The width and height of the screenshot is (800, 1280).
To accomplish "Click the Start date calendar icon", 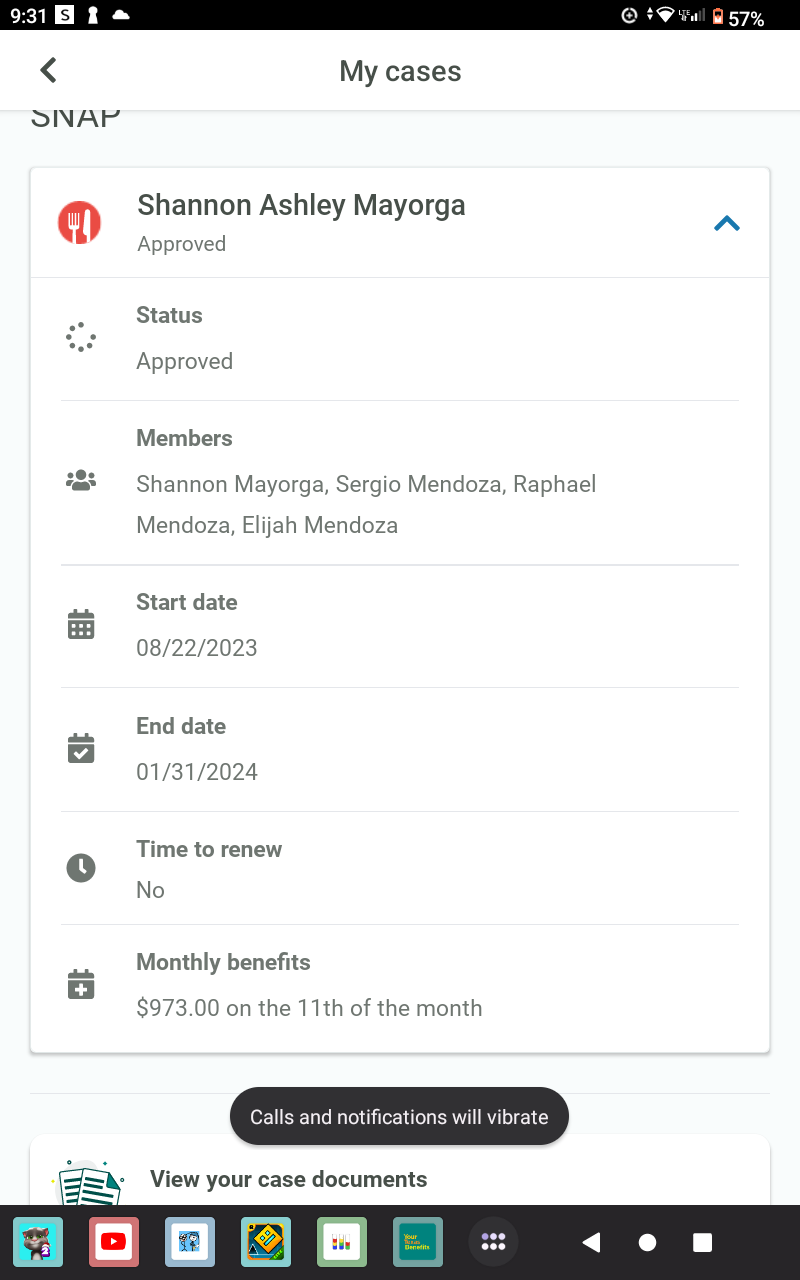I will click(x=81, y=625).
